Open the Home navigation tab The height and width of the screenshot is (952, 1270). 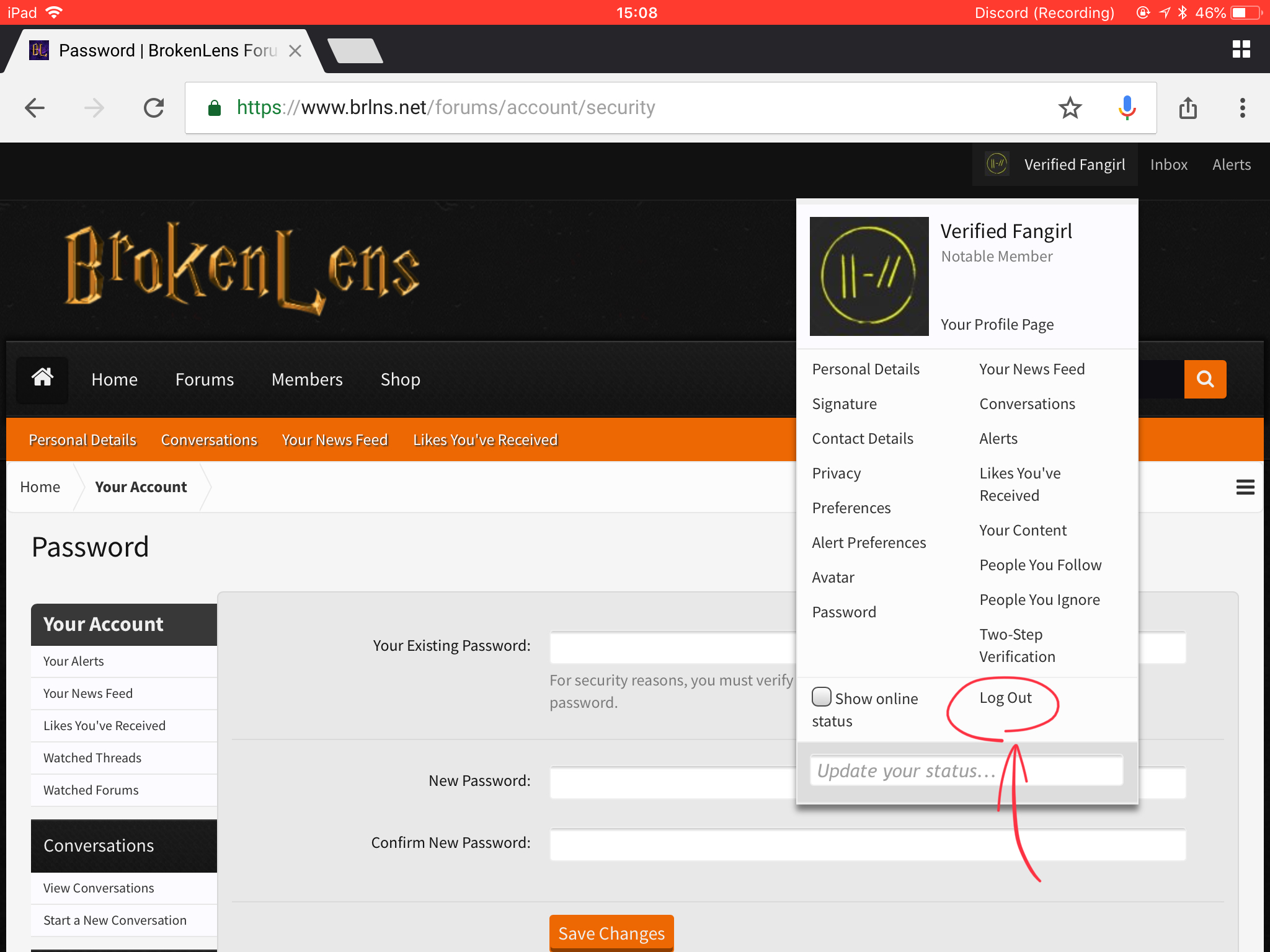tap(115, 379)
